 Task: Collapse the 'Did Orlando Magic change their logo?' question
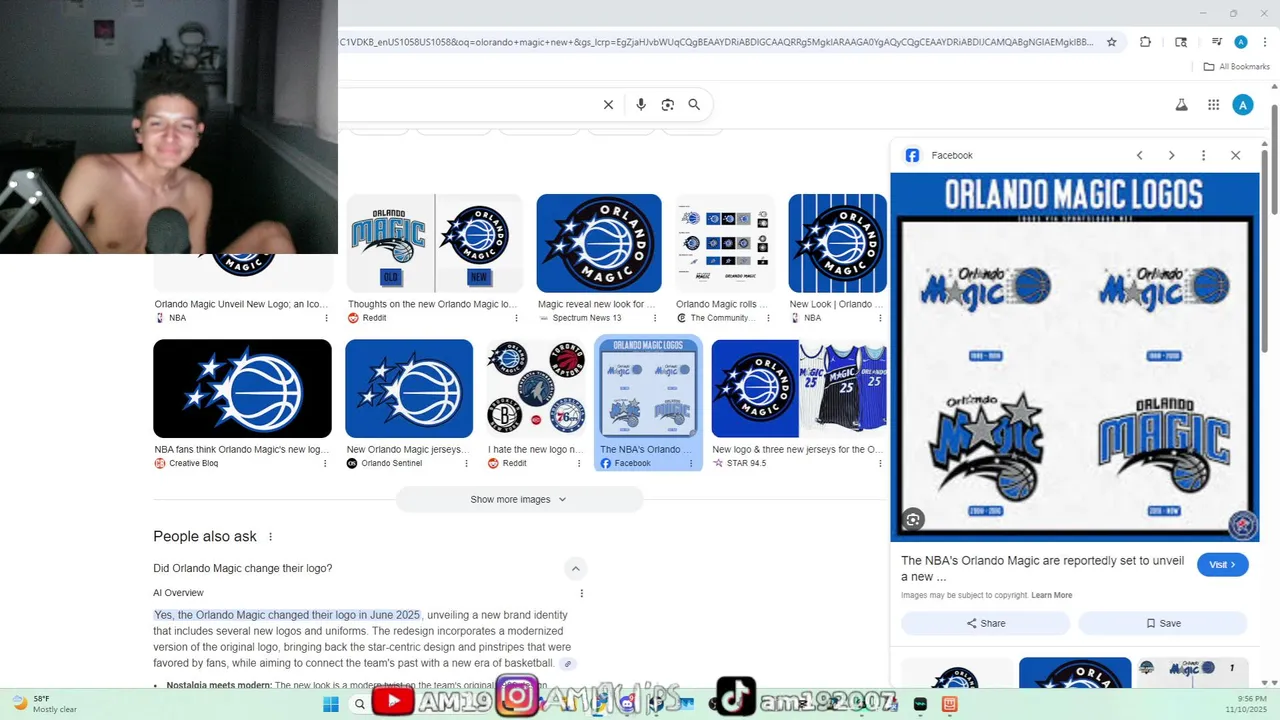point(575,569)
